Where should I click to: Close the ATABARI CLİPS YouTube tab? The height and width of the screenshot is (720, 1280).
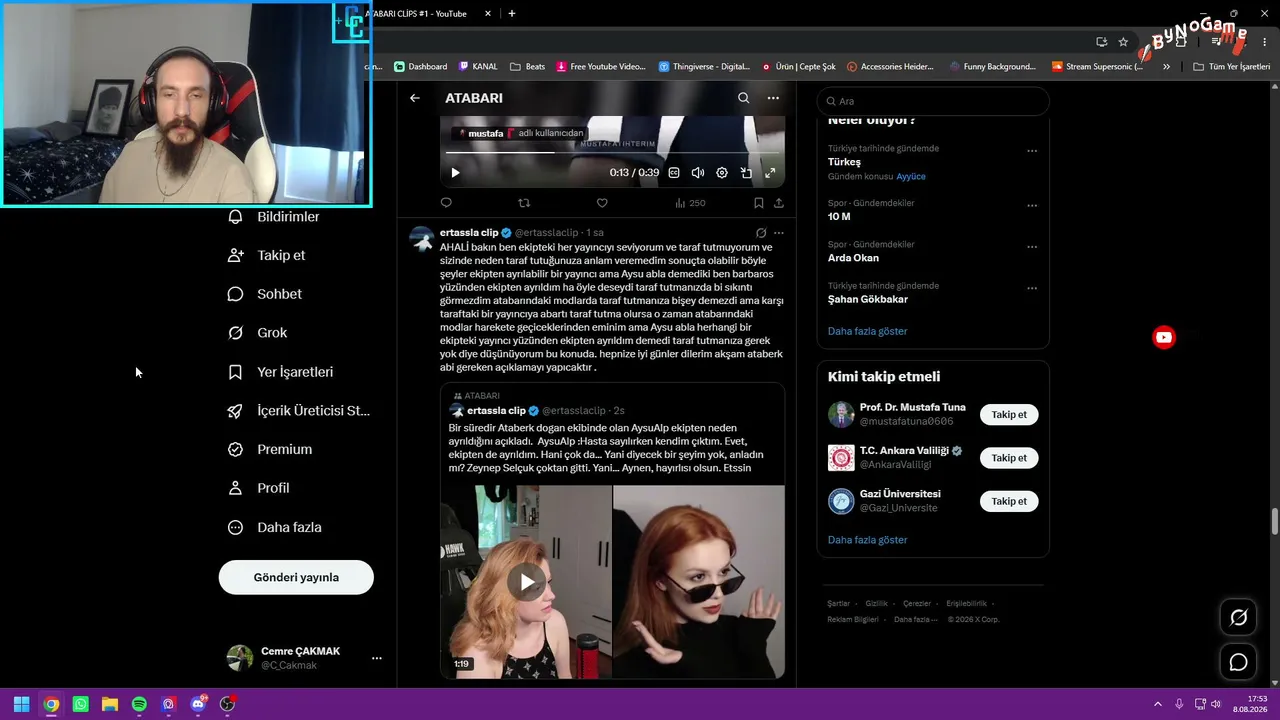pyautogui.click(x=488, y=14)
